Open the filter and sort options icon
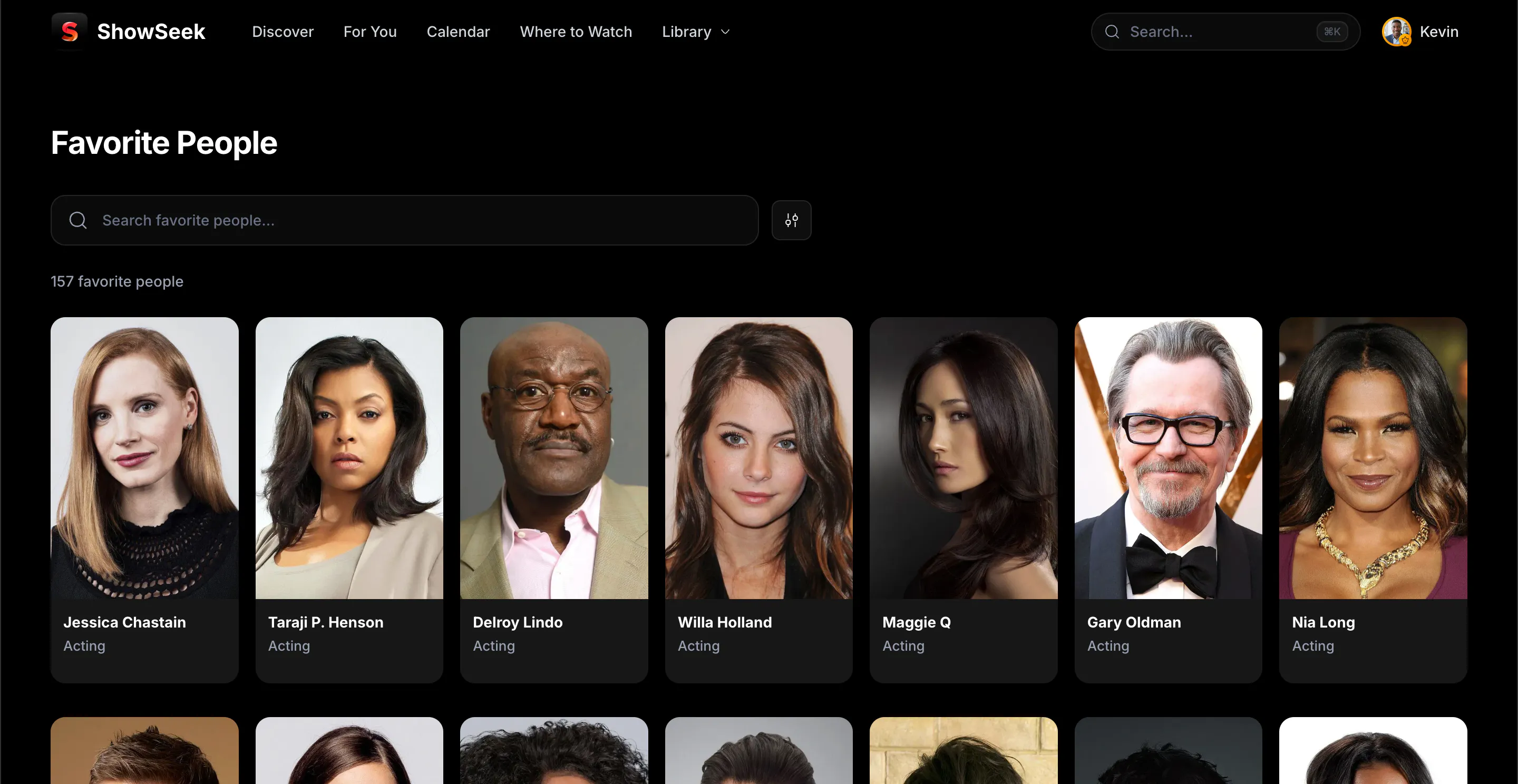The height and width of the screenshot is (784, 1518). coord(791,220)
